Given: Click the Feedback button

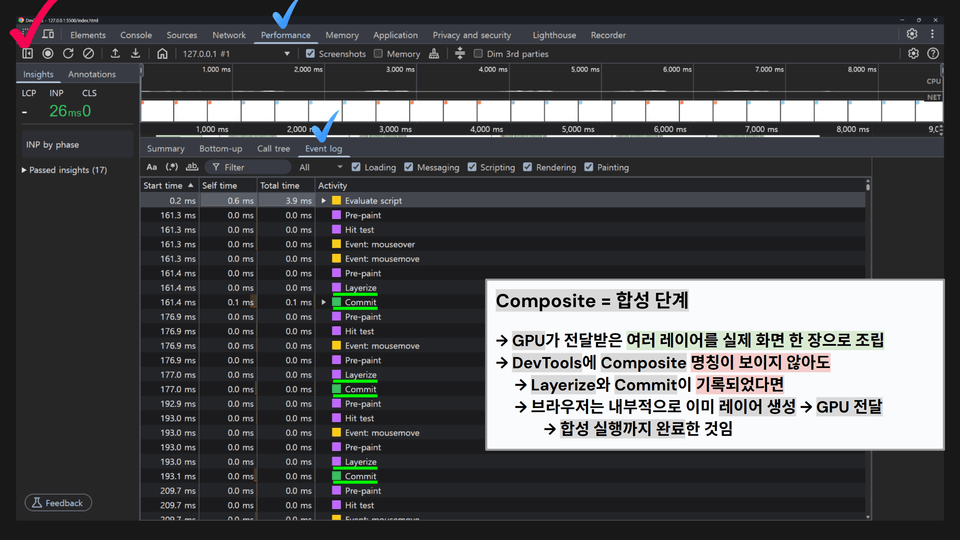Looking at the screenshot, I should coord(58,503).
